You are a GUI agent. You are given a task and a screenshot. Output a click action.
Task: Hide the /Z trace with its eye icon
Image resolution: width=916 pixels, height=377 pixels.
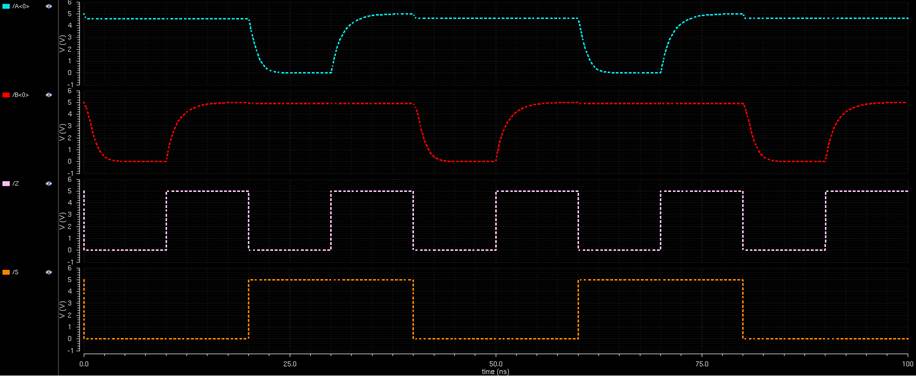click(49, 184)
